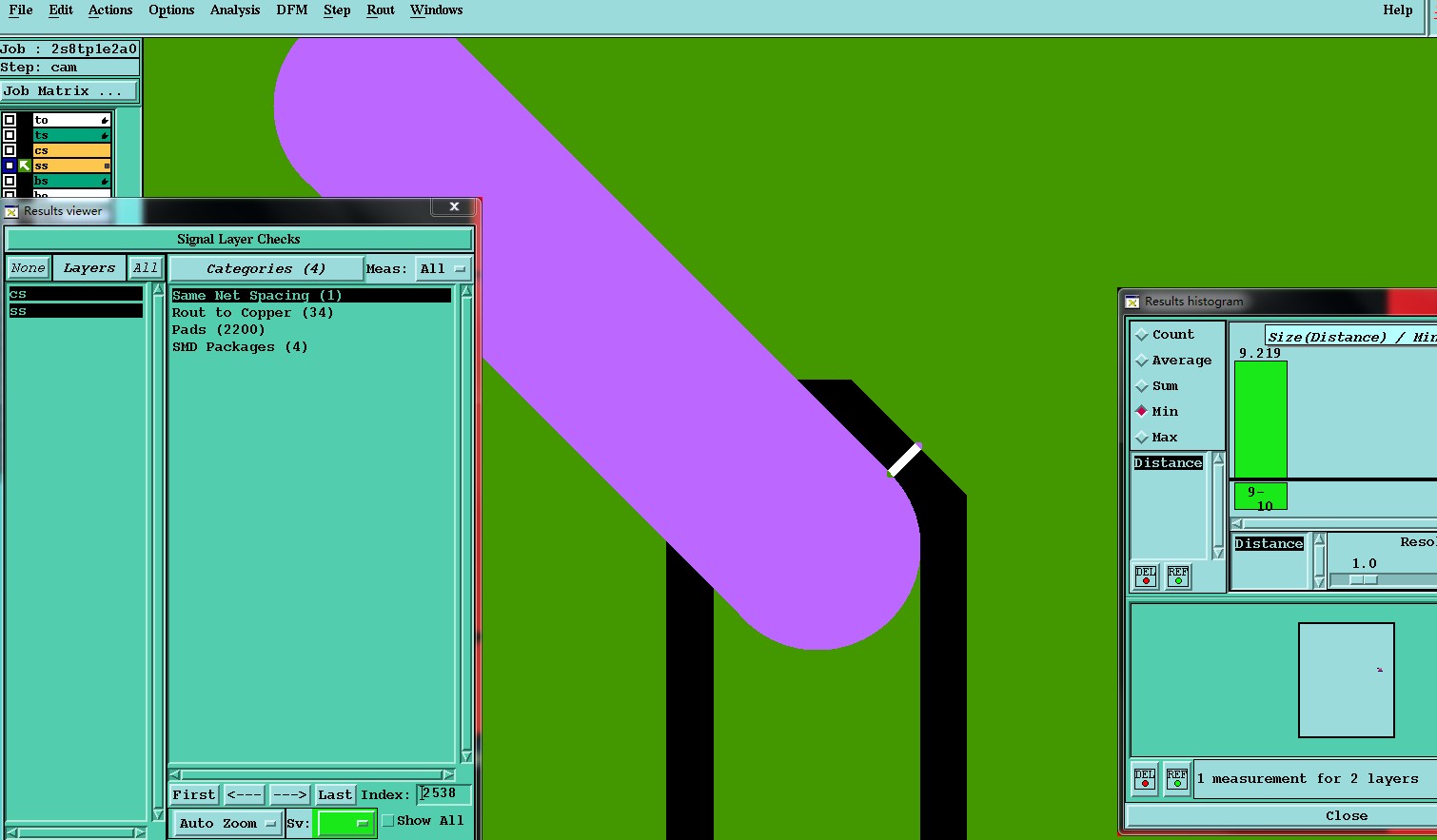Click the Results histogram title bar icon
This screenshot has width=1437, height=840.
1132,302
